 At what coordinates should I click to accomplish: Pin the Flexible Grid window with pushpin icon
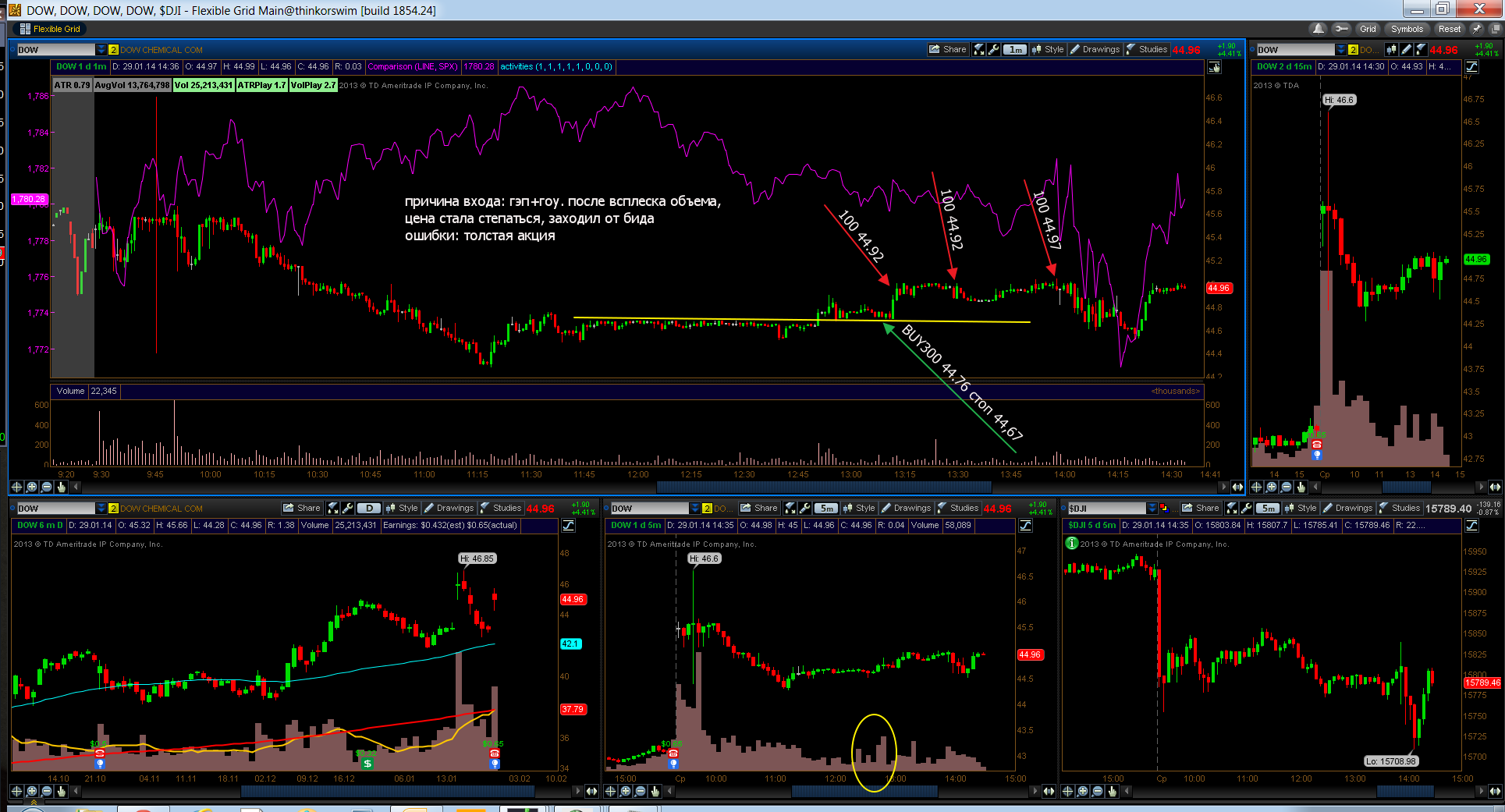tap(1477, 29)
